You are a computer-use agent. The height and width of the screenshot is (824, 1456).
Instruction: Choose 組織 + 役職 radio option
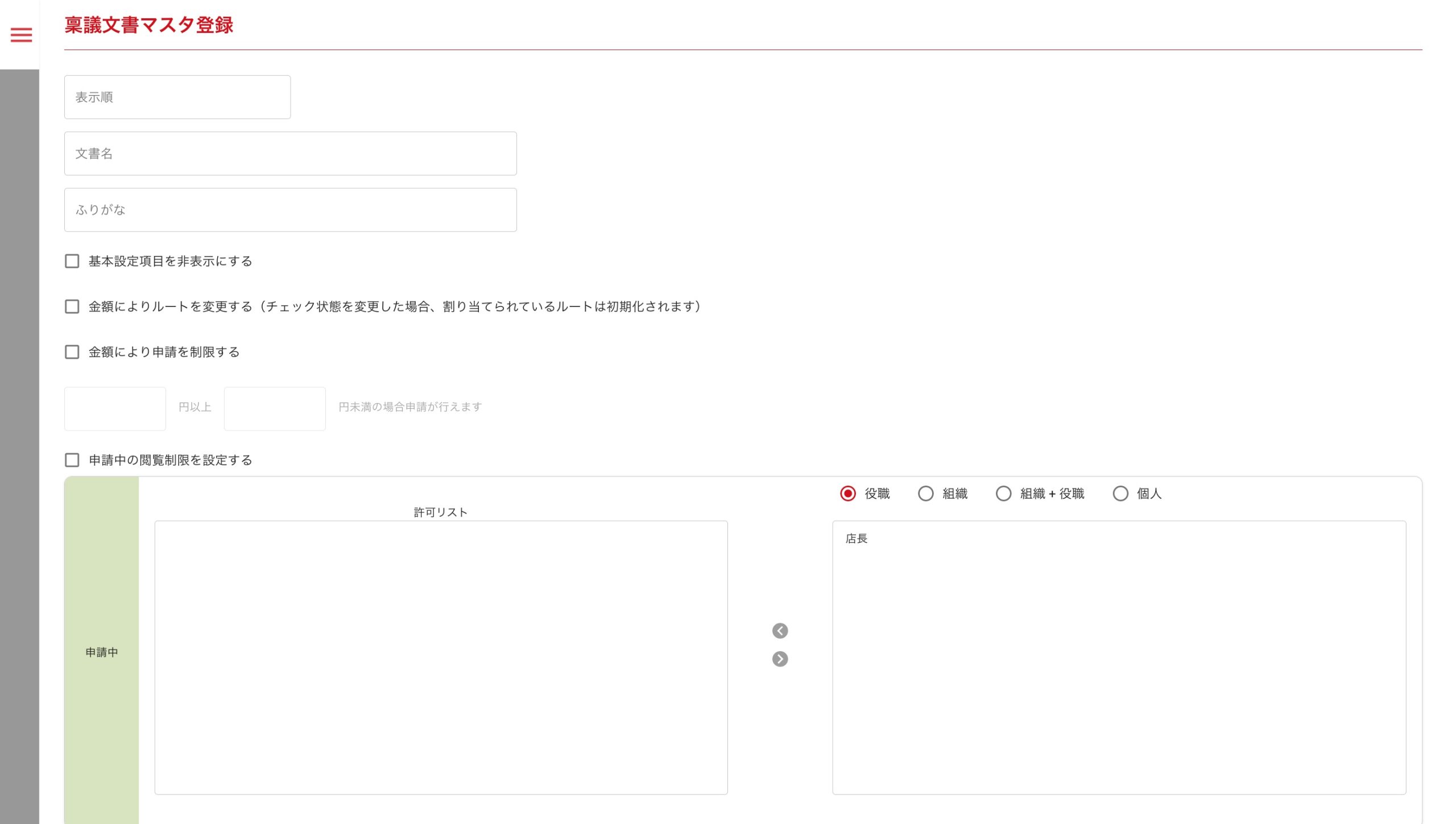coord(1003,494)
